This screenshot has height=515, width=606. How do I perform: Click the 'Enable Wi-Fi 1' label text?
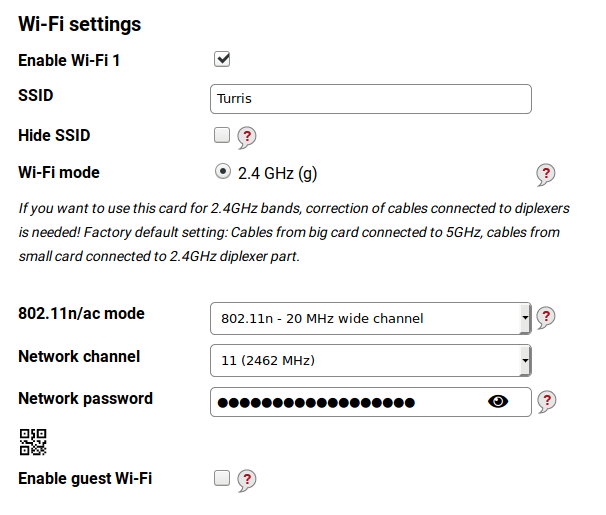(x=69, y=61)
